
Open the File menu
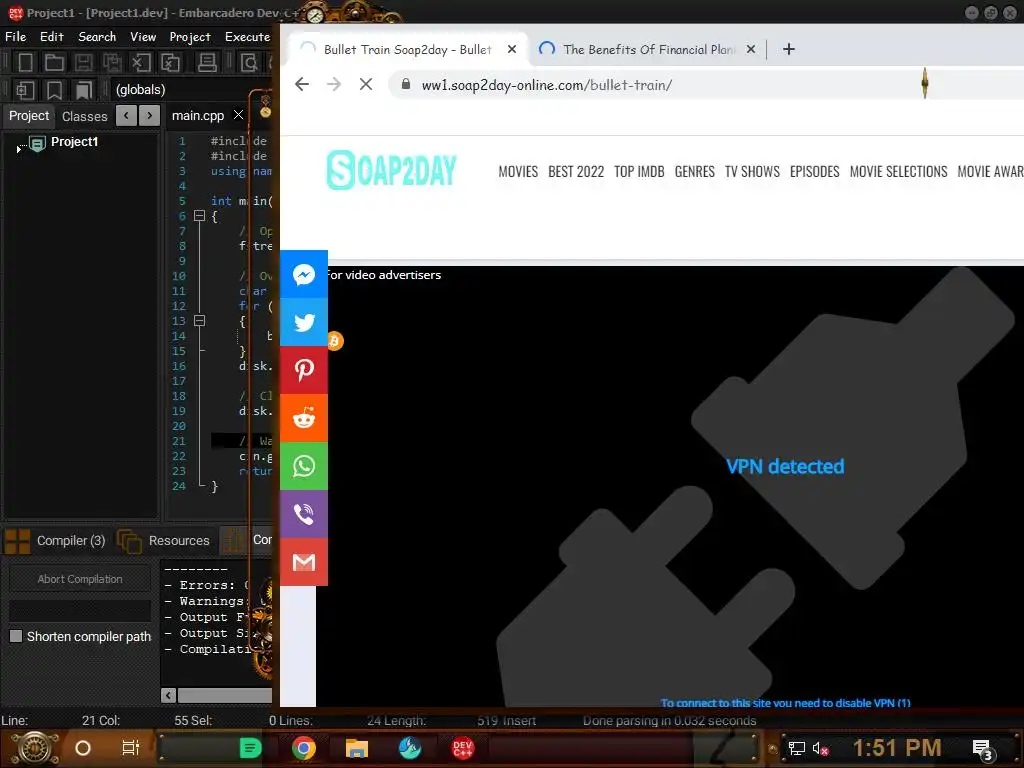click(16, 37)
